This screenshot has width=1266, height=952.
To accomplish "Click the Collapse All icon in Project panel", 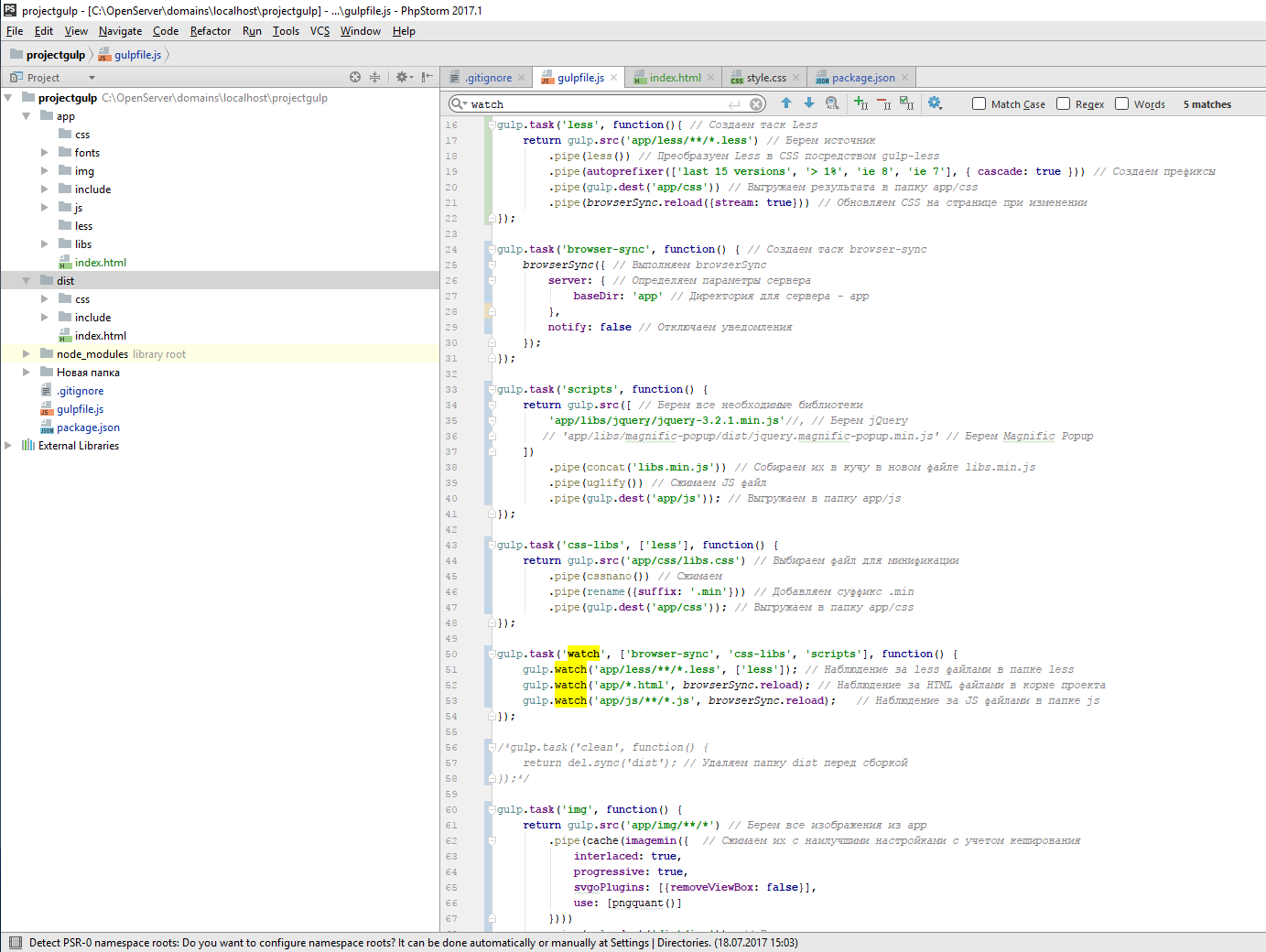I will 374,78.
